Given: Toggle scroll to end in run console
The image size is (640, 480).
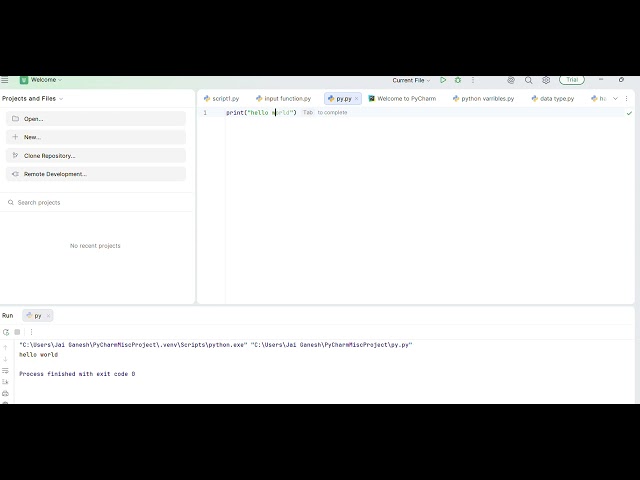Looking at the screenshot, I should pyautogui.click(x=5, y=382).
